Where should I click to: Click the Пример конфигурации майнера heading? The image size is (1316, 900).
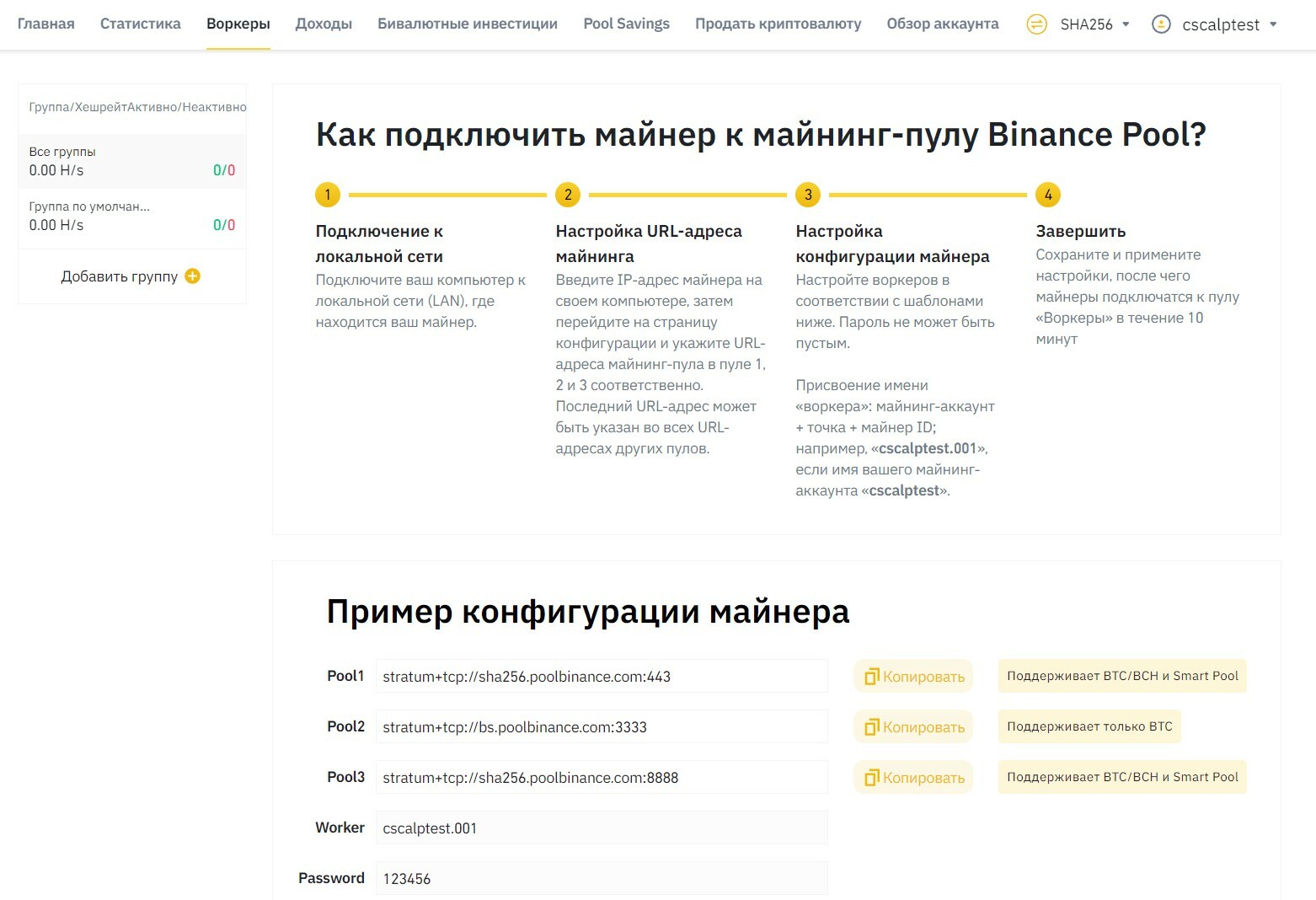click(588, 612)
